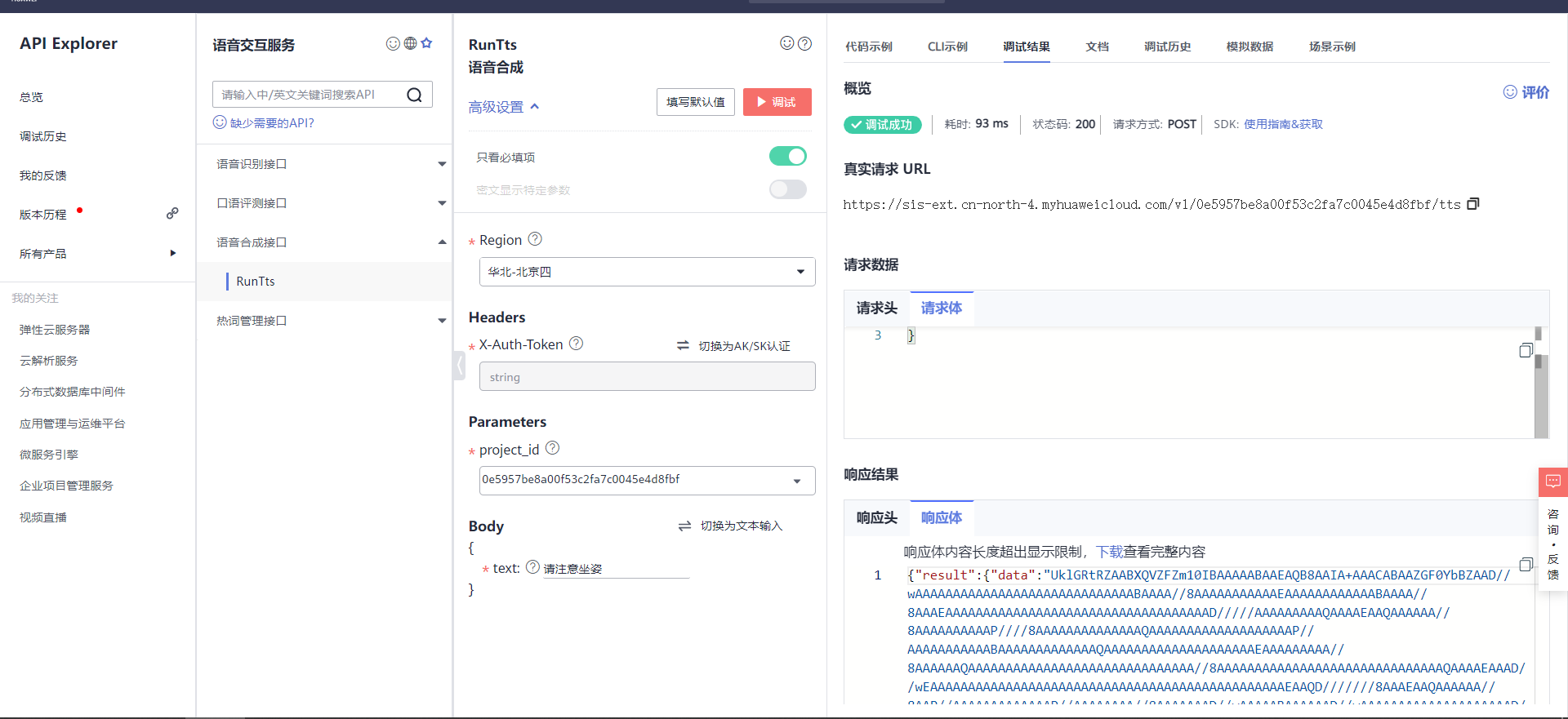Open the link icon next to 版本历程
The height and width of the screenshot is (719, 1568).
(172, 213)
